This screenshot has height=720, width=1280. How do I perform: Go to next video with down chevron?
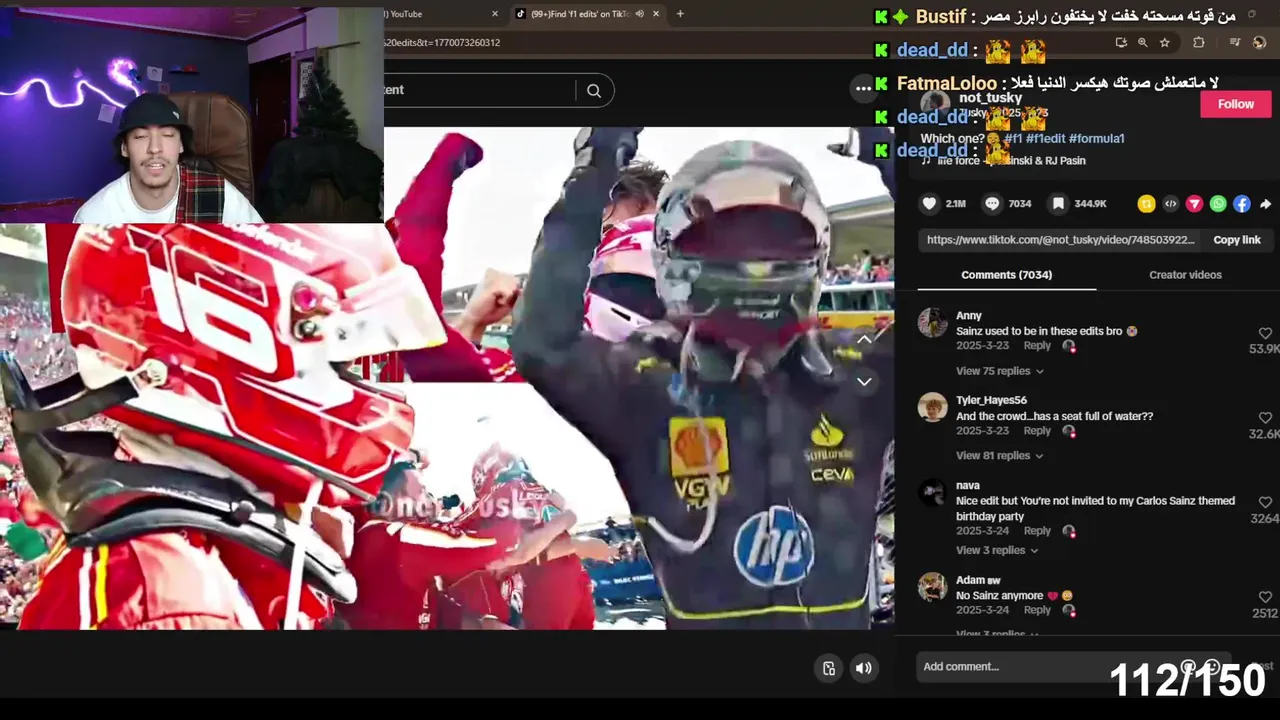click(864, 381)
